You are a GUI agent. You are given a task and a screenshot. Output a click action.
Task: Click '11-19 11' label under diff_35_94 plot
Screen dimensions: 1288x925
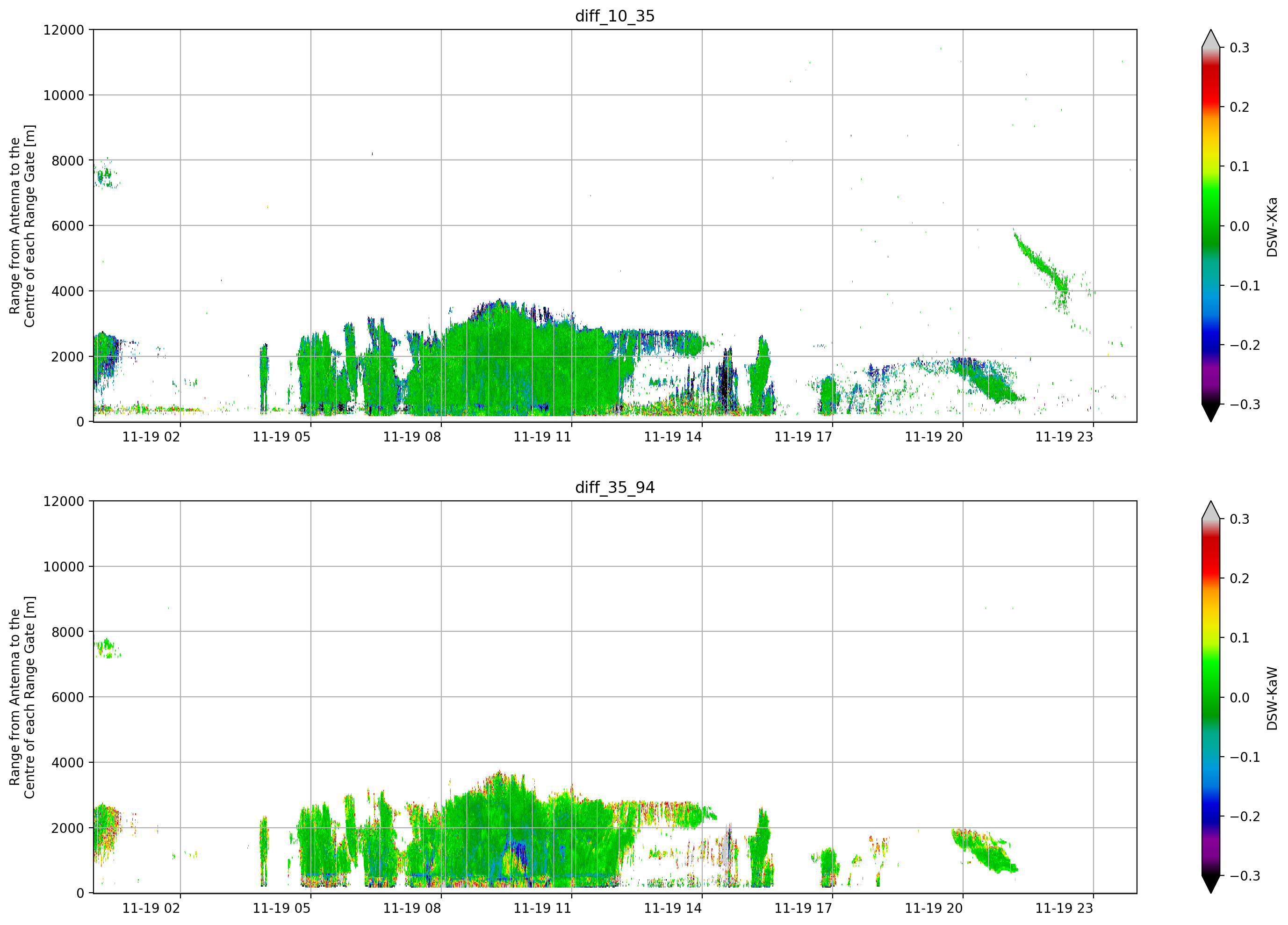click(542, 908)
